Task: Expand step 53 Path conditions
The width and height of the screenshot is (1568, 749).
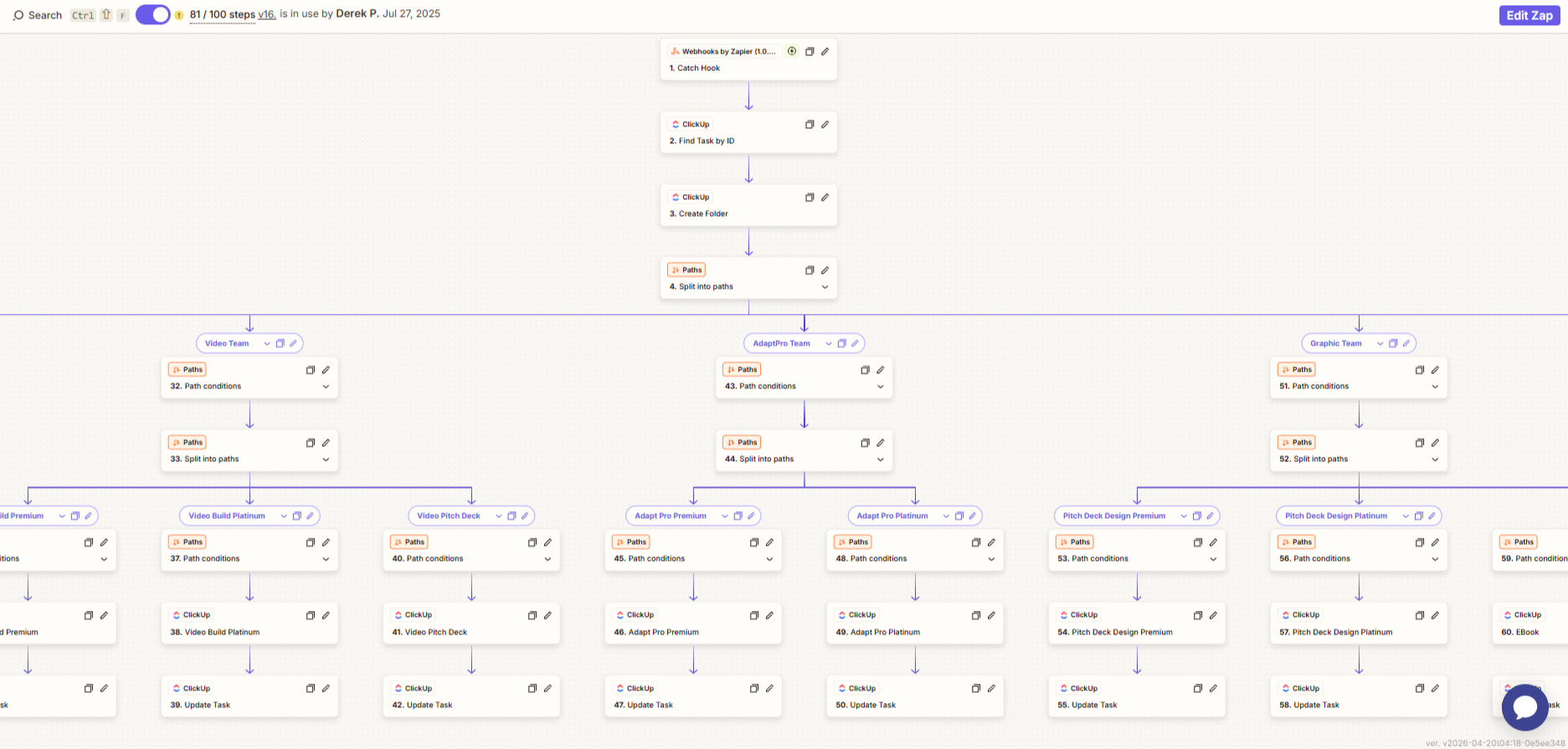Action: click(x=1213, y=559)
